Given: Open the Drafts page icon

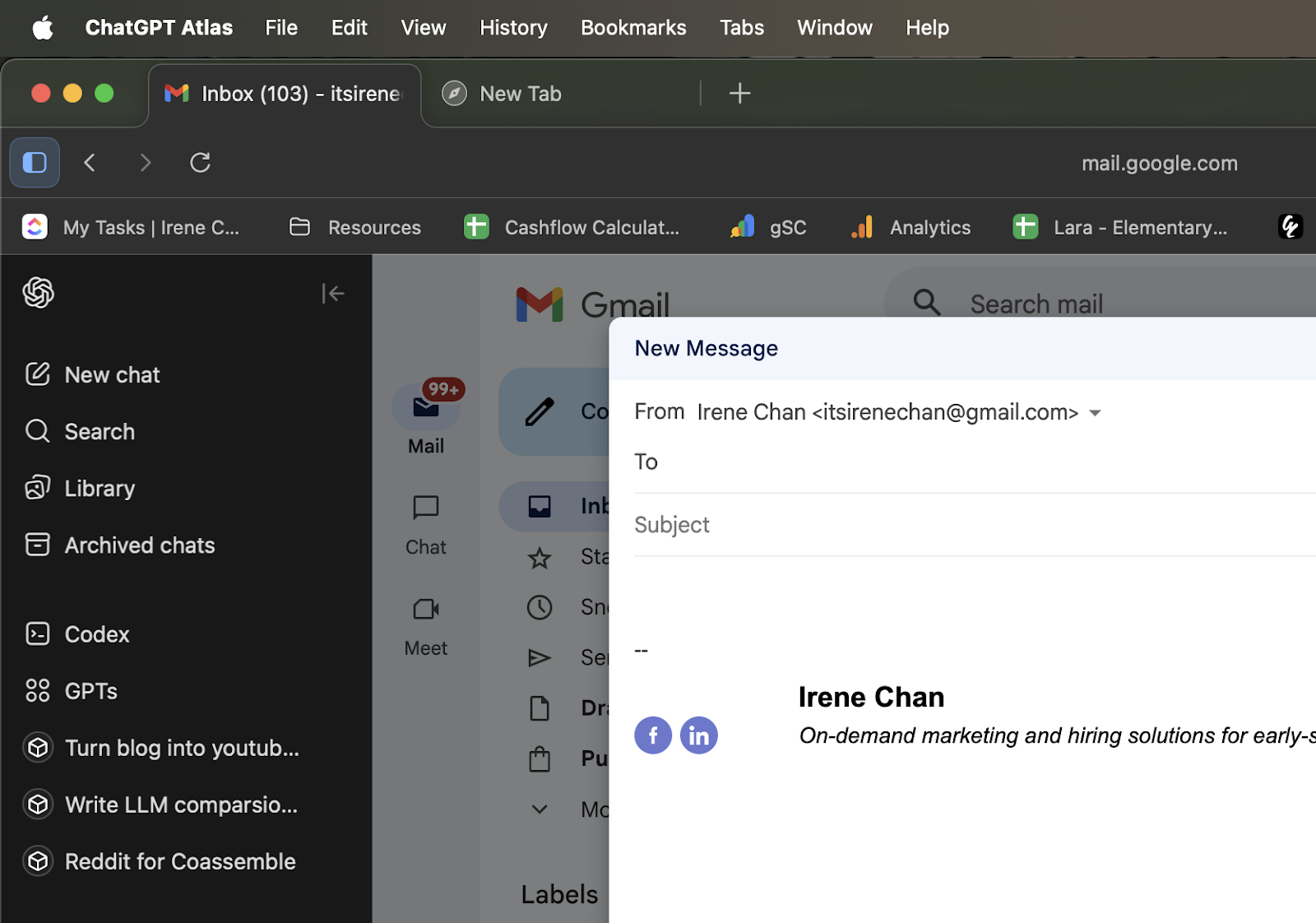Looking at the screenshot, I should (x=540, y=707).
